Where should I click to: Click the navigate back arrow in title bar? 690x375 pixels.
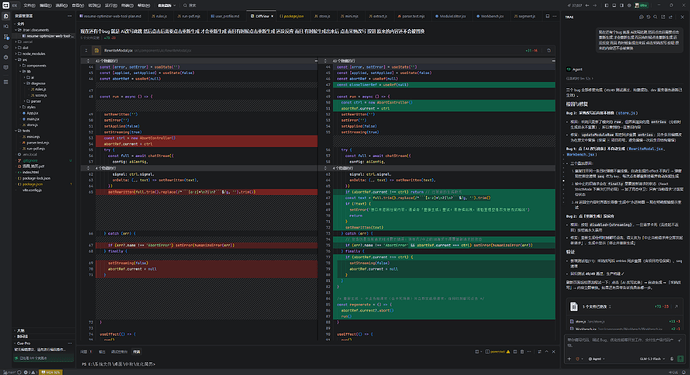click(x=587, y=5)
